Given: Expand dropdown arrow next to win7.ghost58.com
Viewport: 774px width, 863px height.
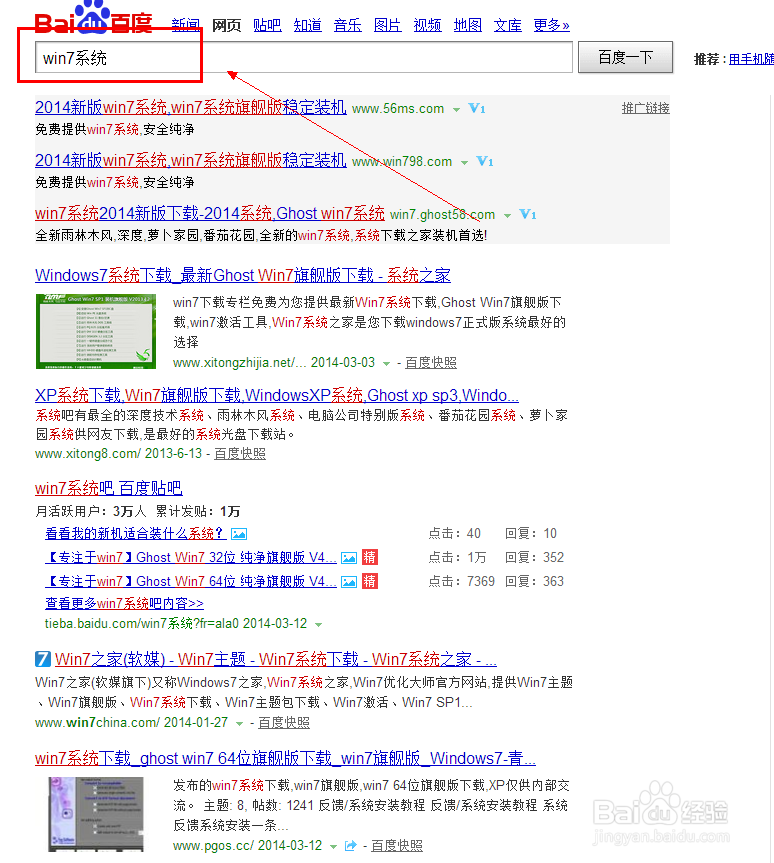Looking at the screenshot, I should [x=508, y=215].
